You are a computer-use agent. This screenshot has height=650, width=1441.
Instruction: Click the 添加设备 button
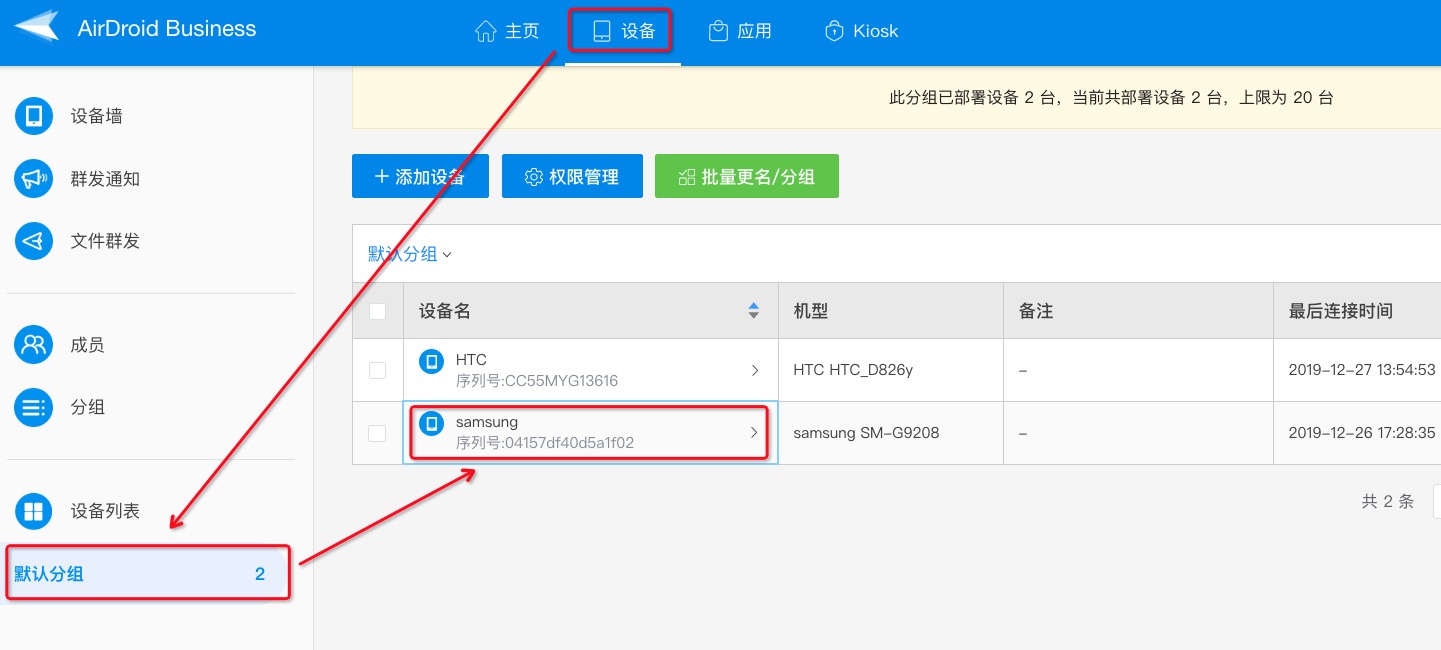(x=420, y=176)
